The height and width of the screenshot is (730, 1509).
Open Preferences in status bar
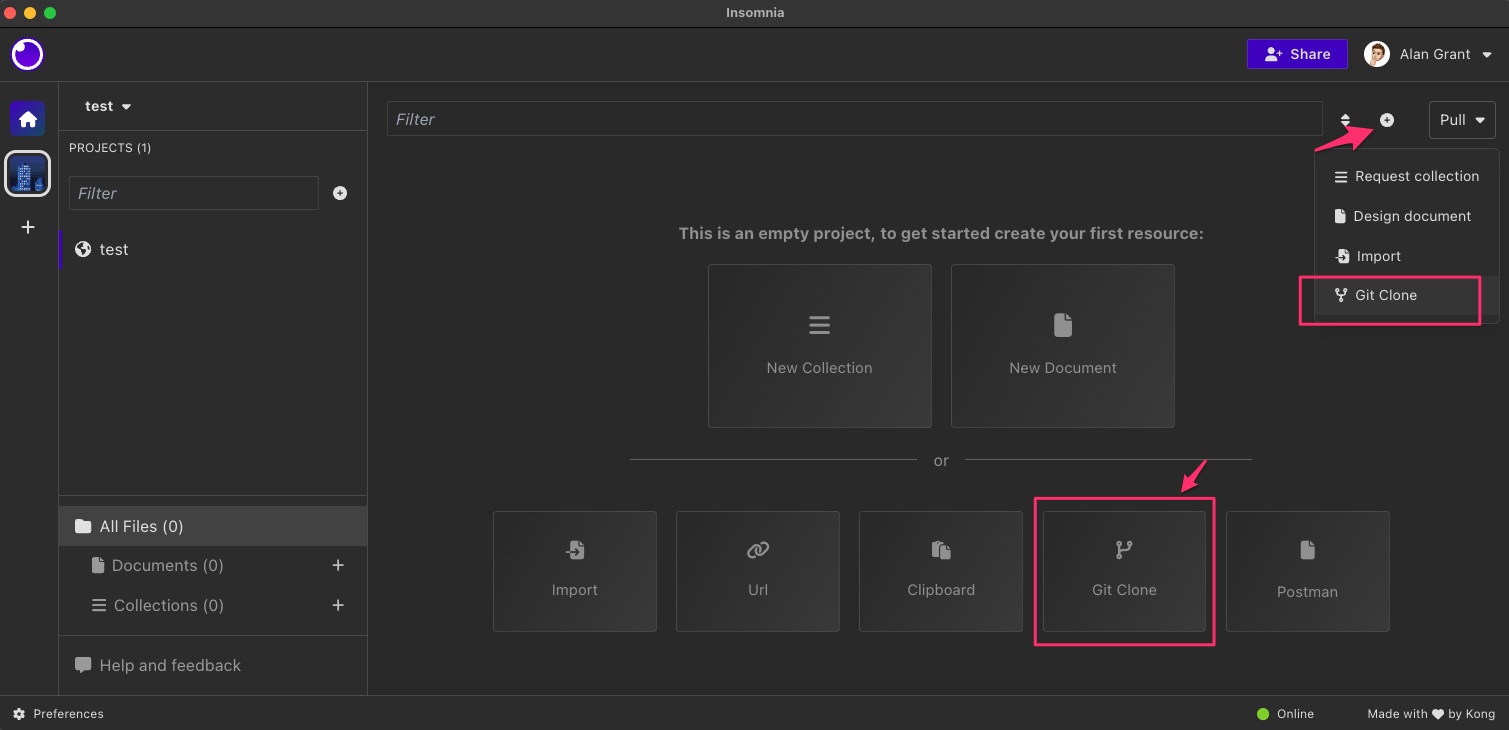(x=58, y=714)
